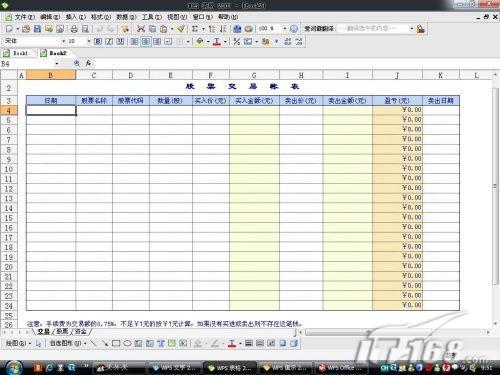
Task: Click the Open file folder icon
Action: pos(26,29)
